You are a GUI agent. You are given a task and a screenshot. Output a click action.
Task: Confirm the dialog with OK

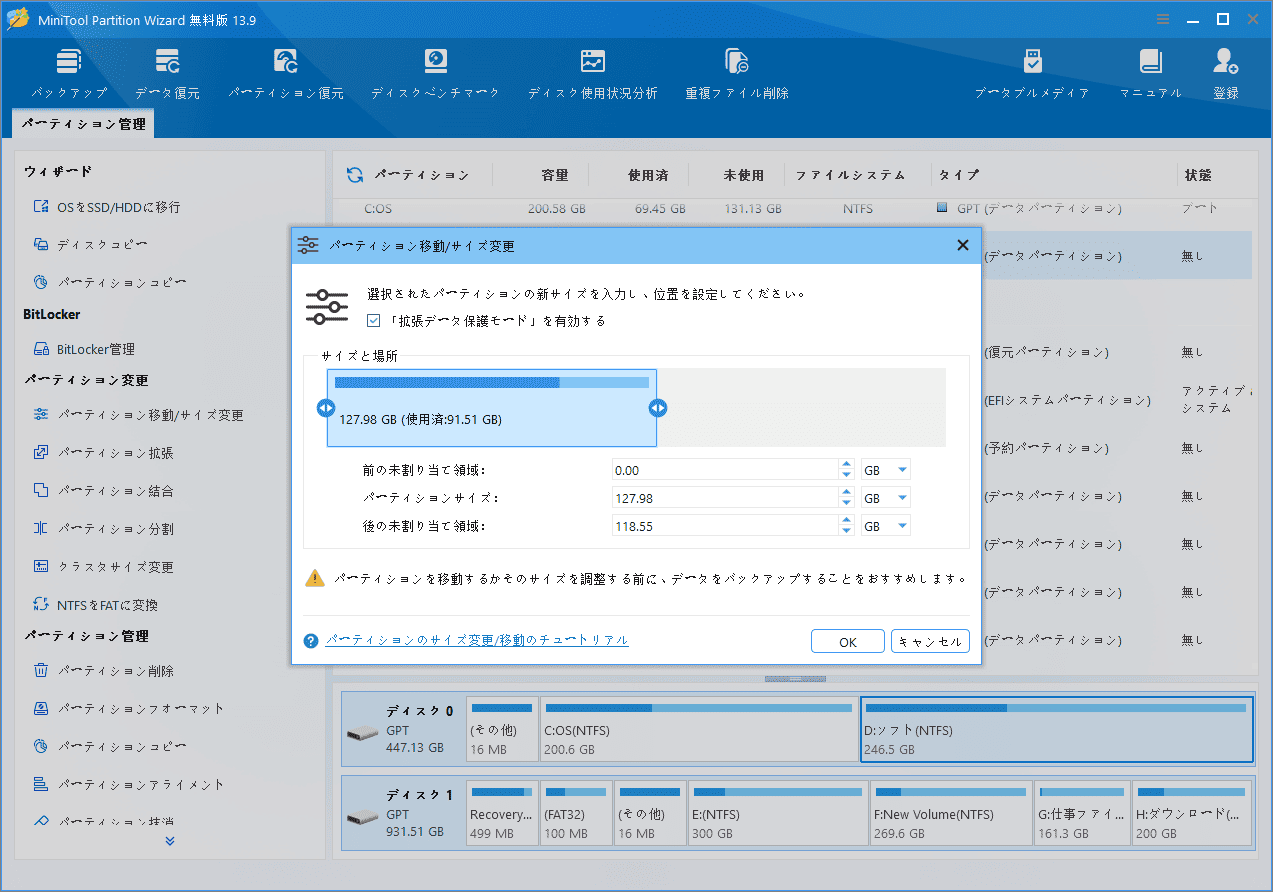(848, 642)
